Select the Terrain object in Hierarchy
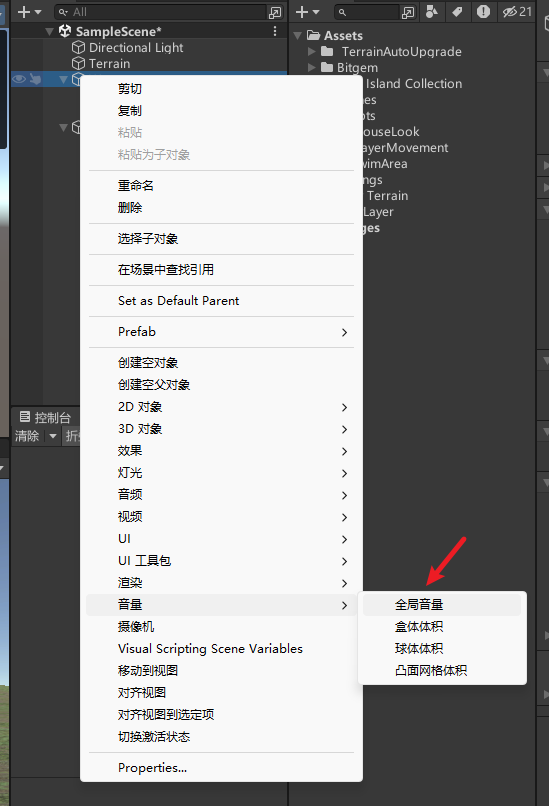Image resolution: width=549 pixels, height=806 pixels. pos(109,64)
